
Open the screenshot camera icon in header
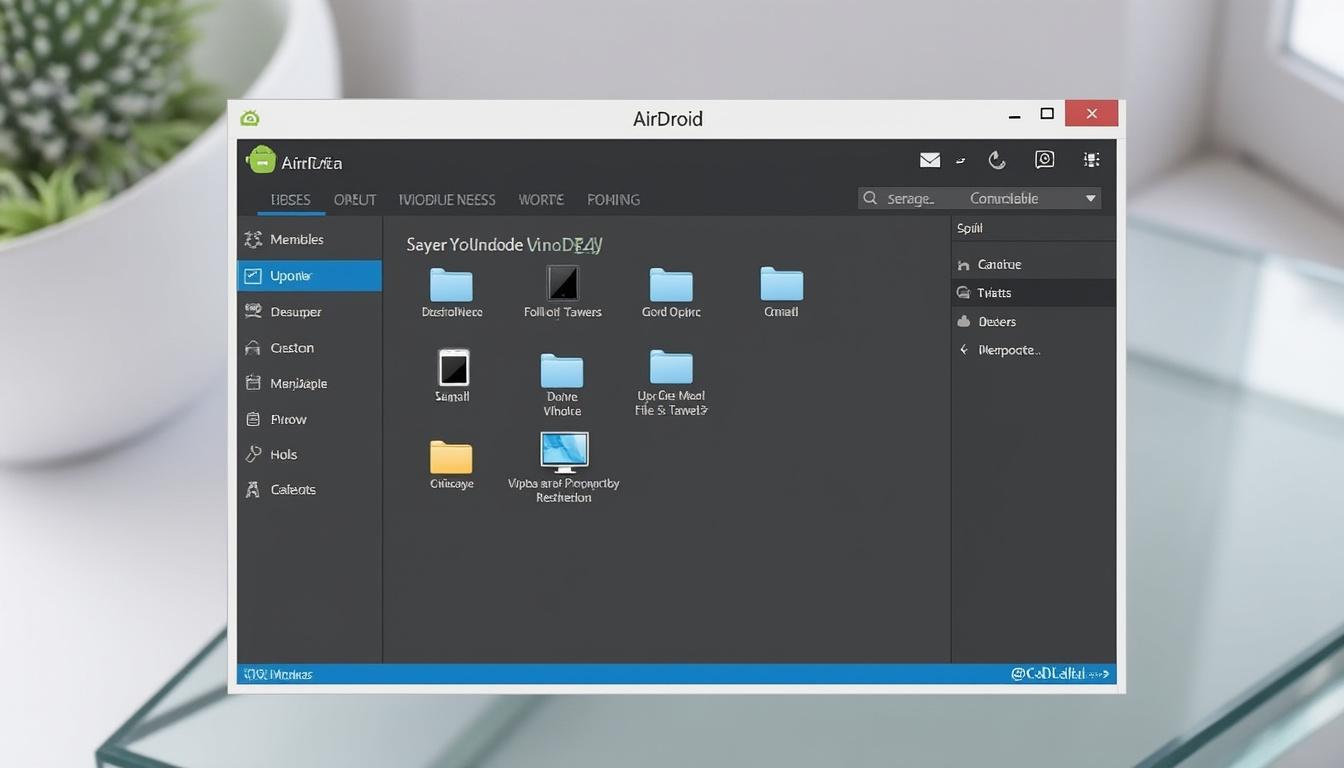tap(1044, 159)
